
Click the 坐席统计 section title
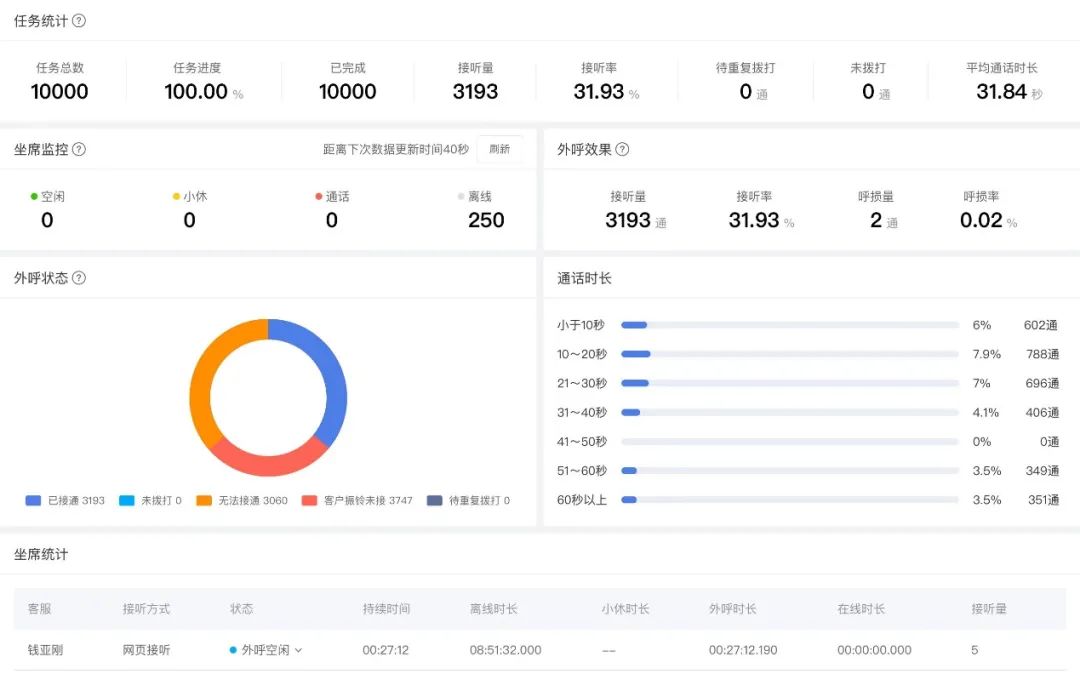point(41,554)
